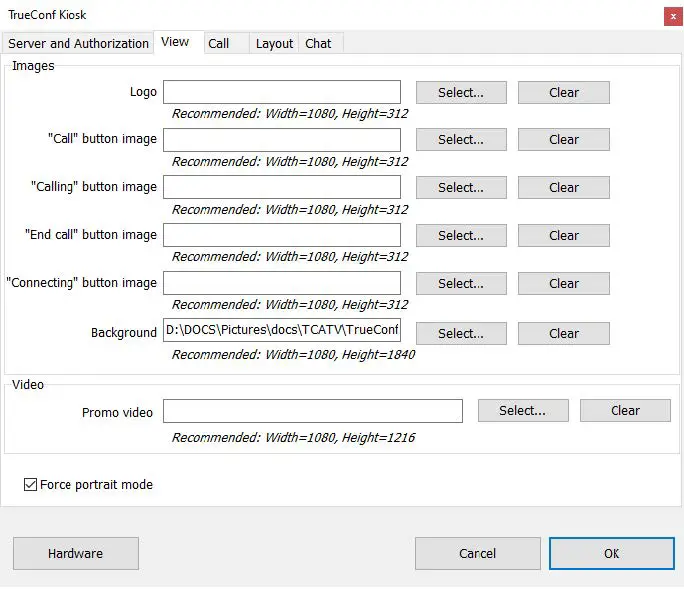Screen dimensions: 684x589
Task: Switch to Server and Authorization tab
Action: [78, 43]
